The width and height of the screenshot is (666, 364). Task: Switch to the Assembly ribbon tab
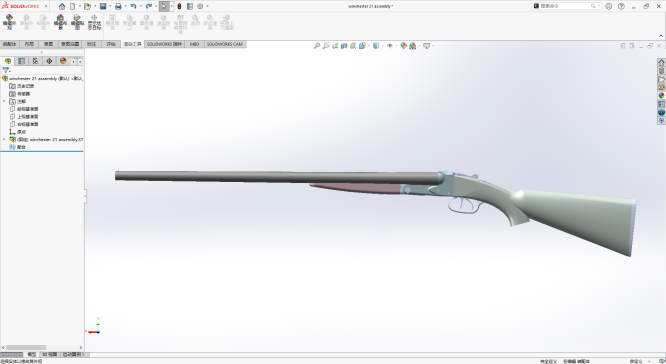(9, 44)
